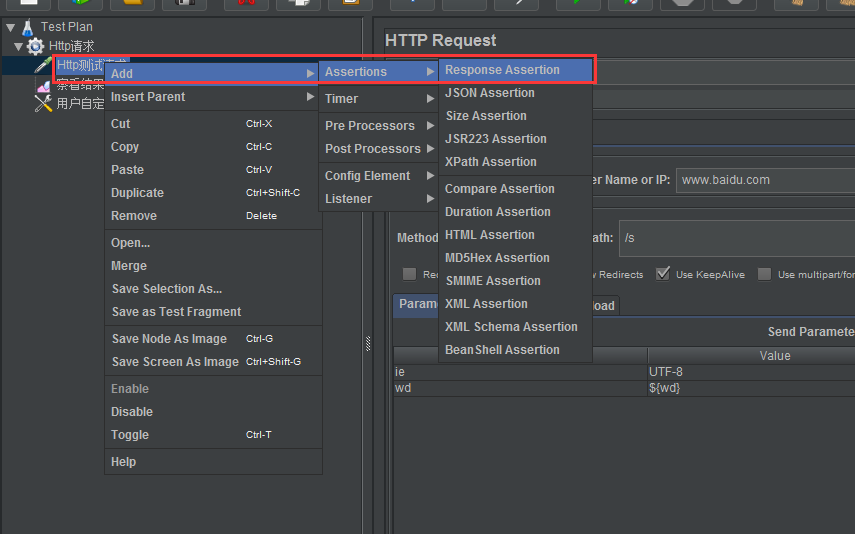Click the Value column header
Screen dimensions: 855x534
coord(751,356)
